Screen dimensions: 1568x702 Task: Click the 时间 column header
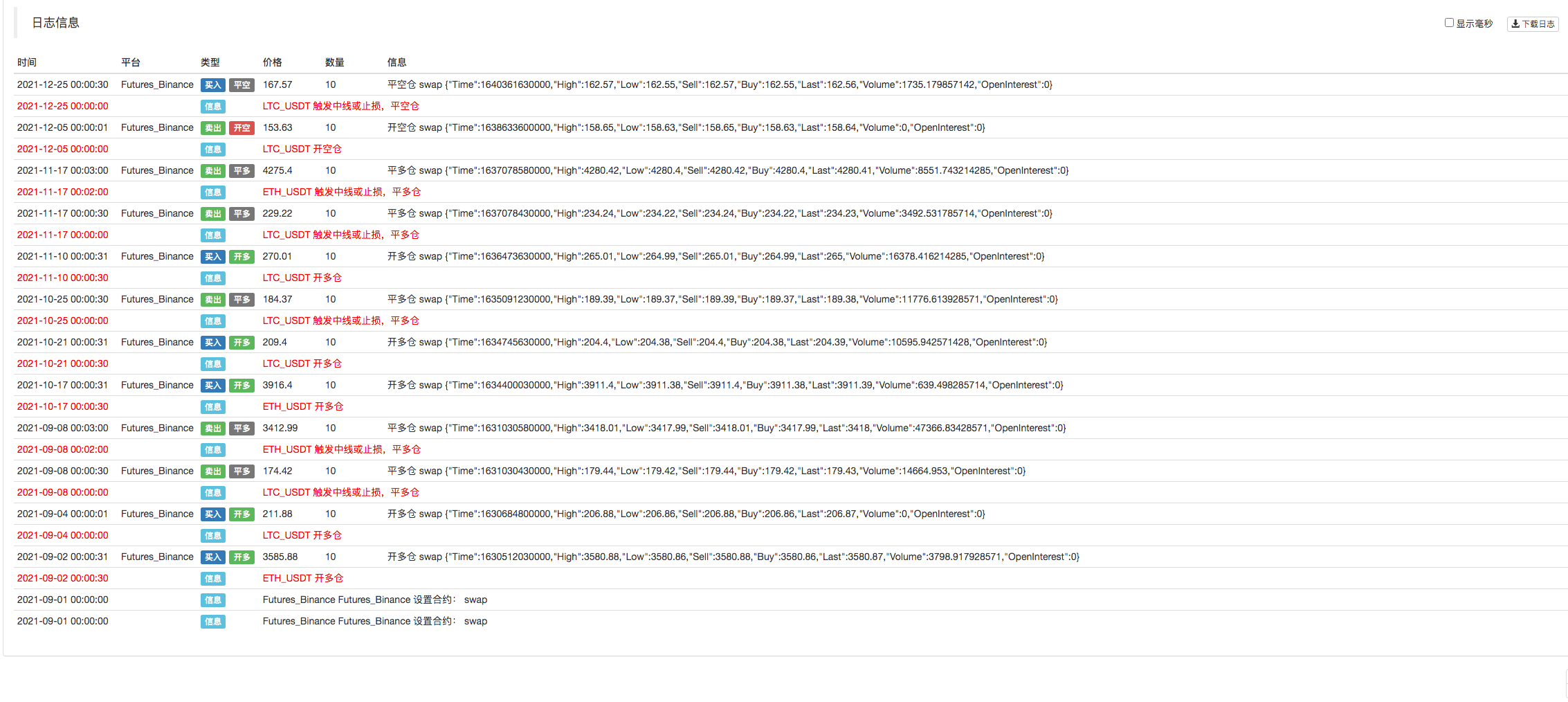point(27,62)
